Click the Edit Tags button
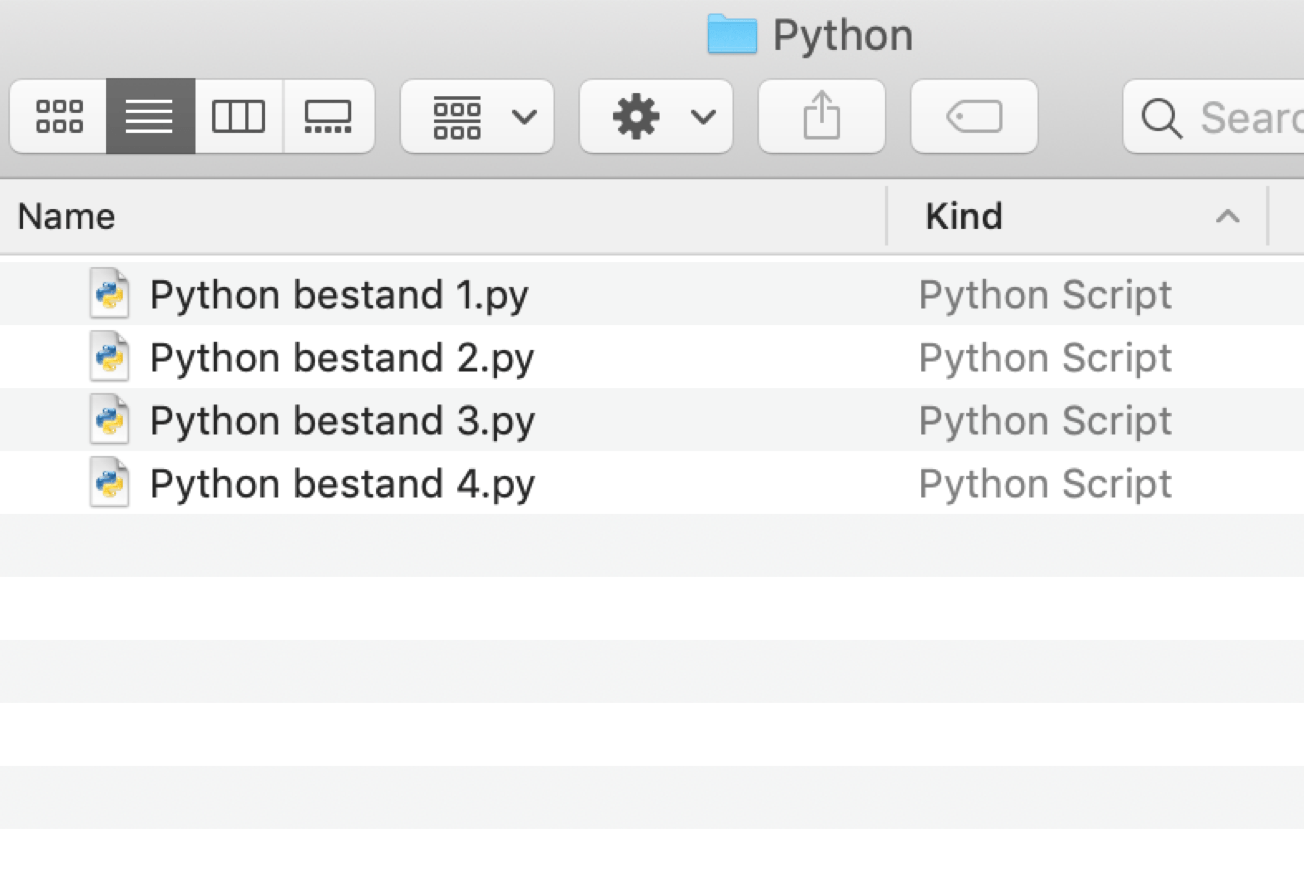This screenshot has height=878, width=1304. pos(974,117)
